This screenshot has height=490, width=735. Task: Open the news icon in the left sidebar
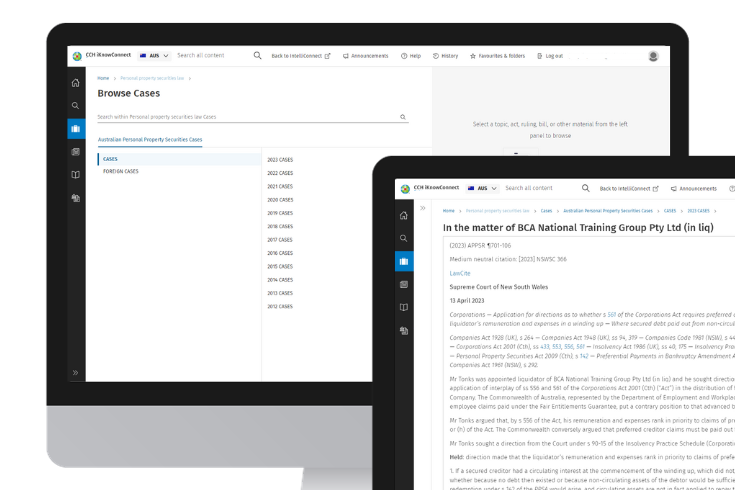tap(76, 152)
